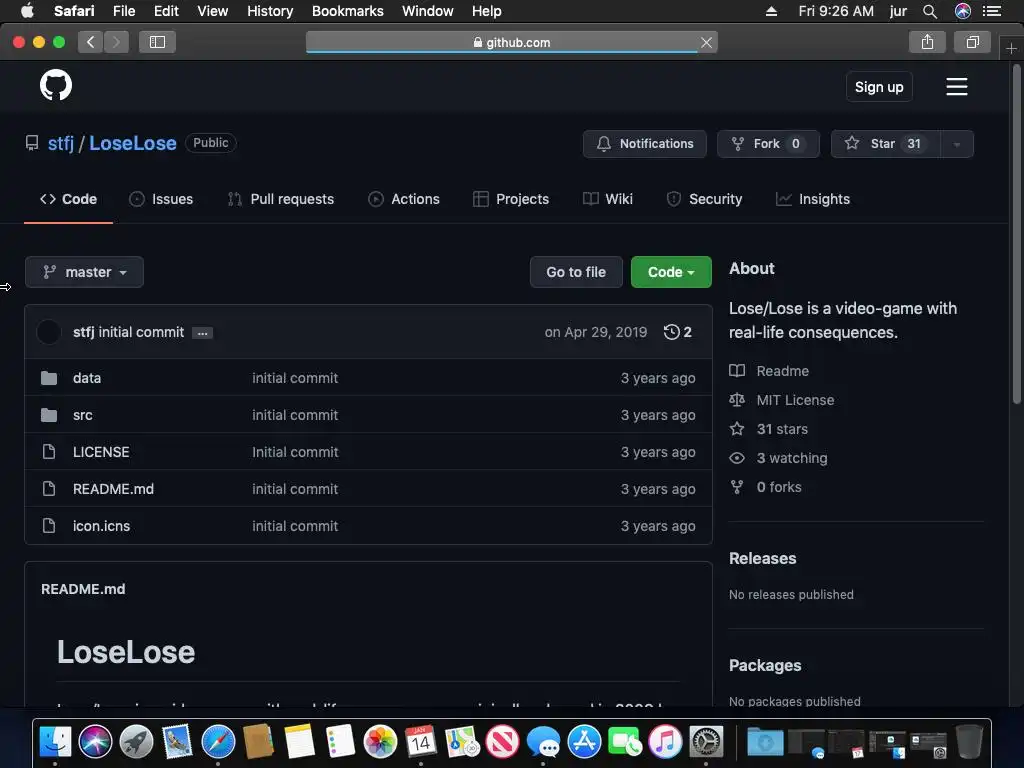Image resolution: width=1024 pixels, height=768 pixels.
Task: Open the GitHub logo home link
Action: point(56,85)
